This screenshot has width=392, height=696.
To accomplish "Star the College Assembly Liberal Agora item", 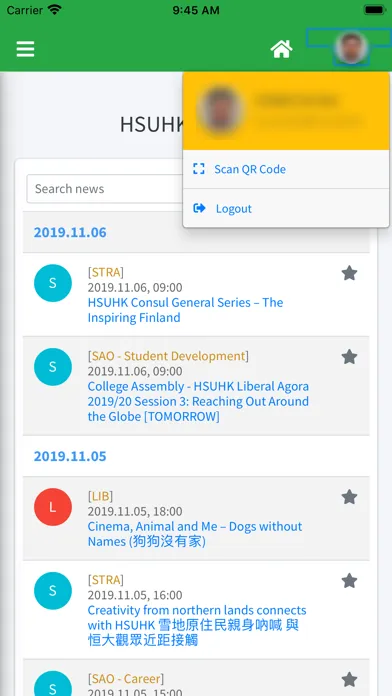I will click(x=349, y=357).
